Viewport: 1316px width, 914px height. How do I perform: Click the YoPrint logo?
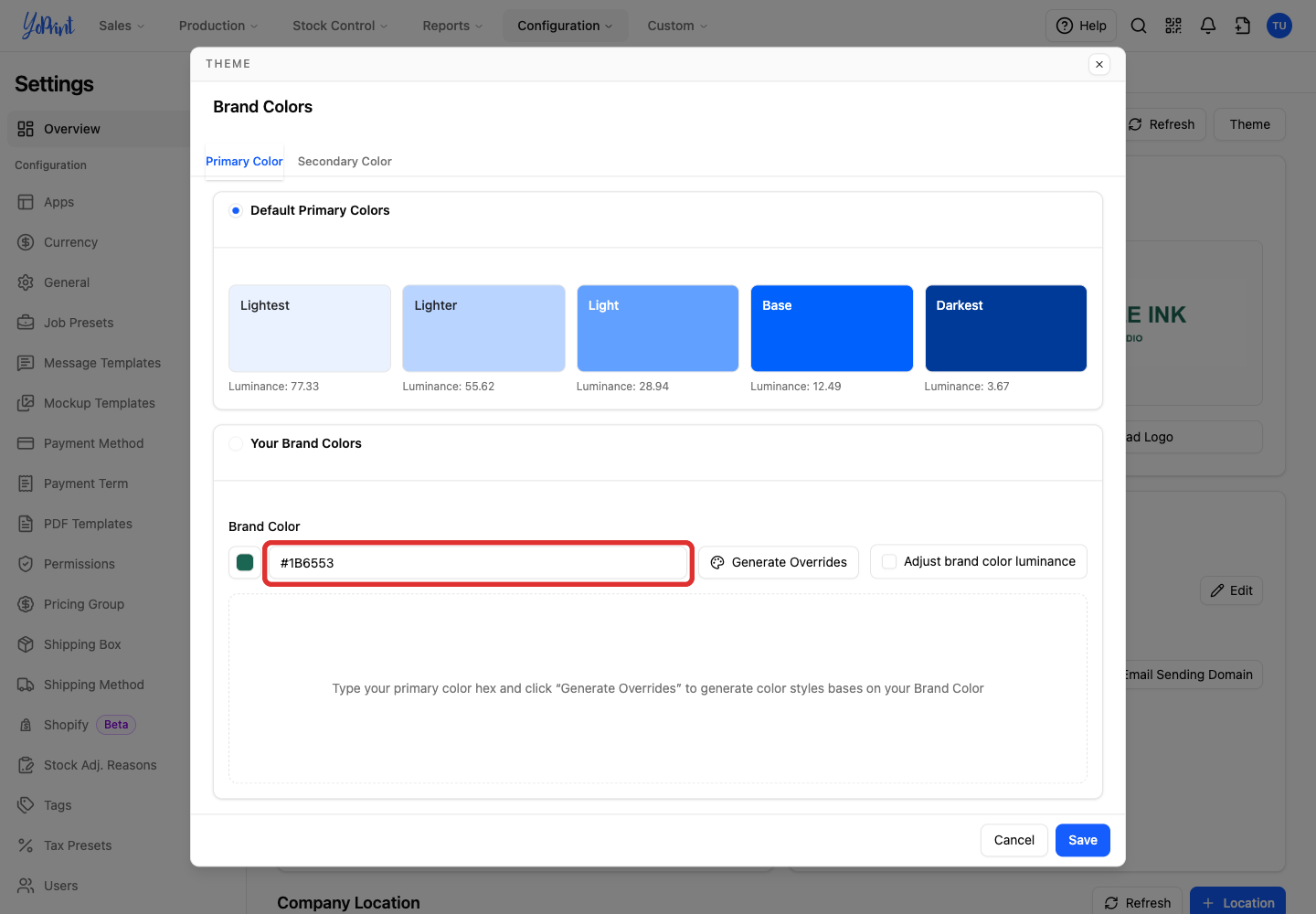tap(48, 26)
